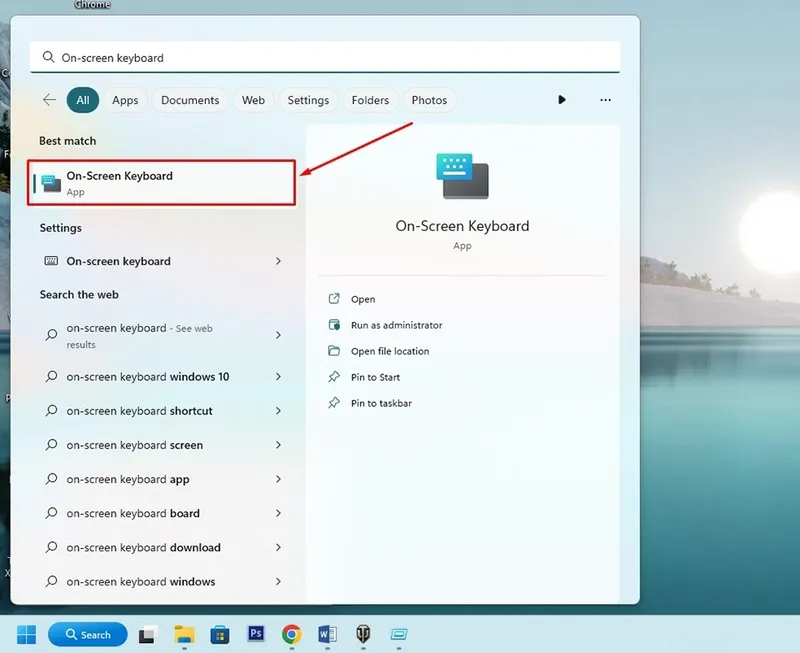Click the Run as administrator shield icon
The width and height of the screenshot is (800, 653).
pos(334,325)
